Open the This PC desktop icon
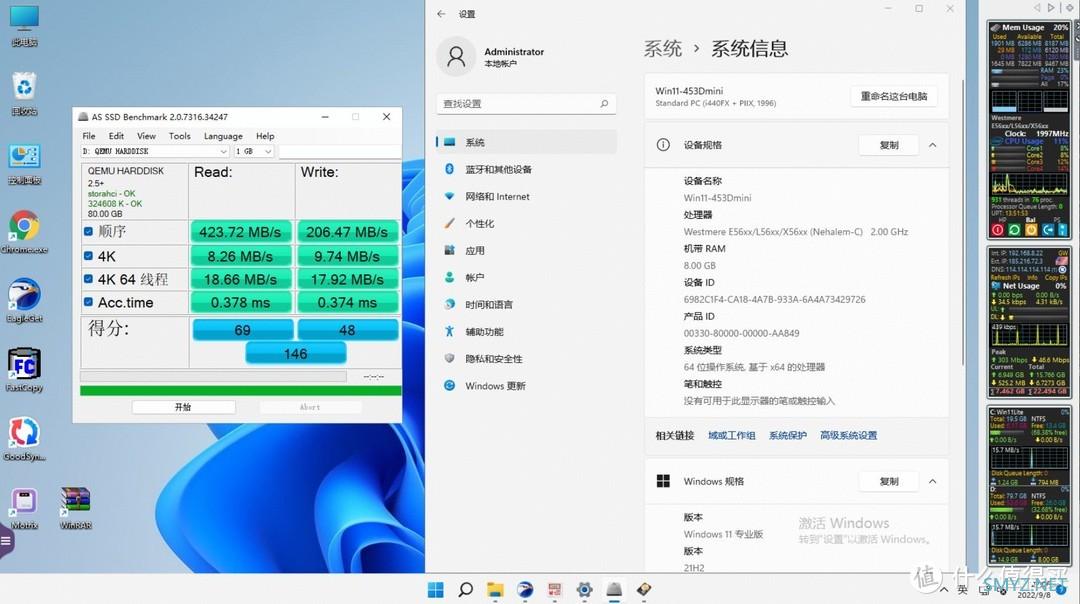1080x604 pixels. [24, 25]
